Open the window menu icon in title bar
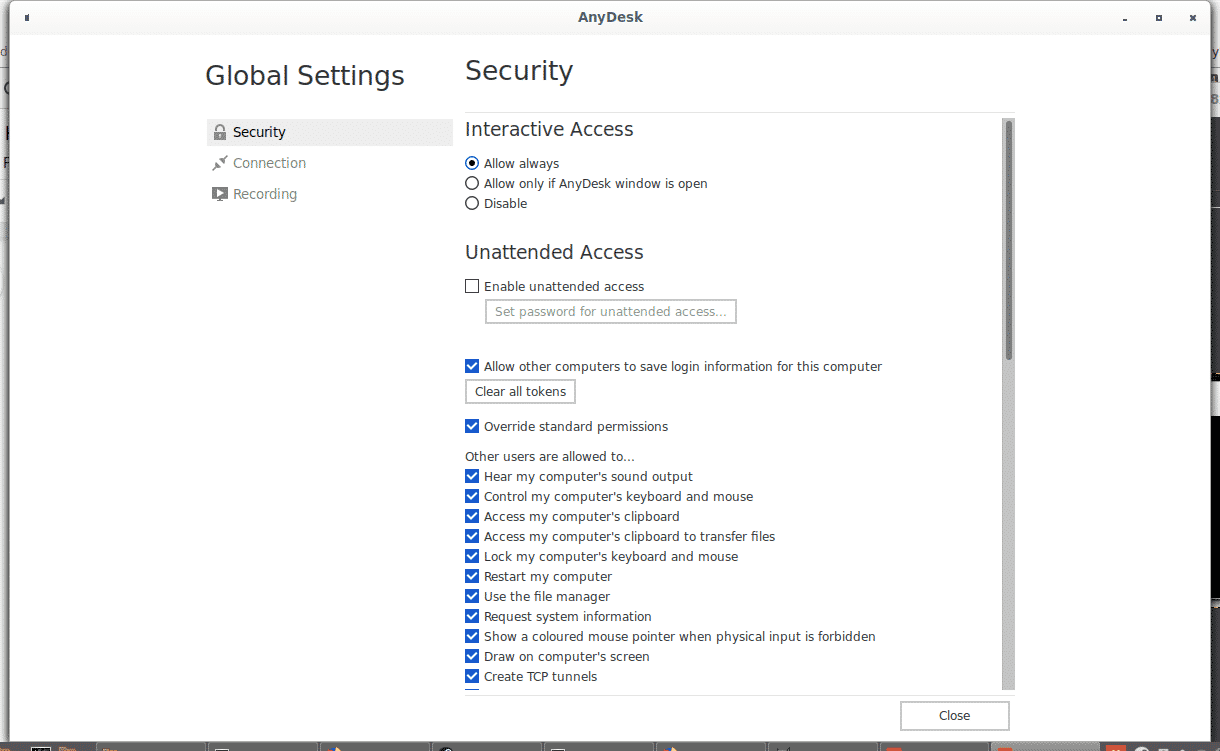Screen dimensions: 1220x751 27,17
